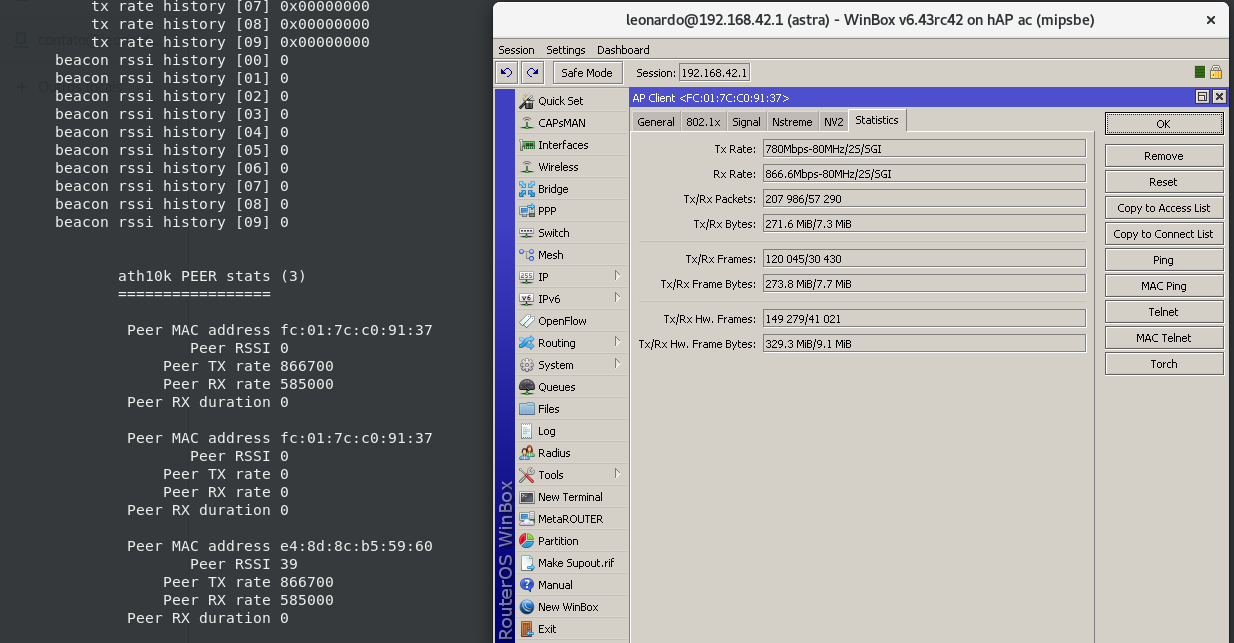The image size is (1234, 643).
Task: Click Copy to Access List button
Action: (x=1164, y=208)
